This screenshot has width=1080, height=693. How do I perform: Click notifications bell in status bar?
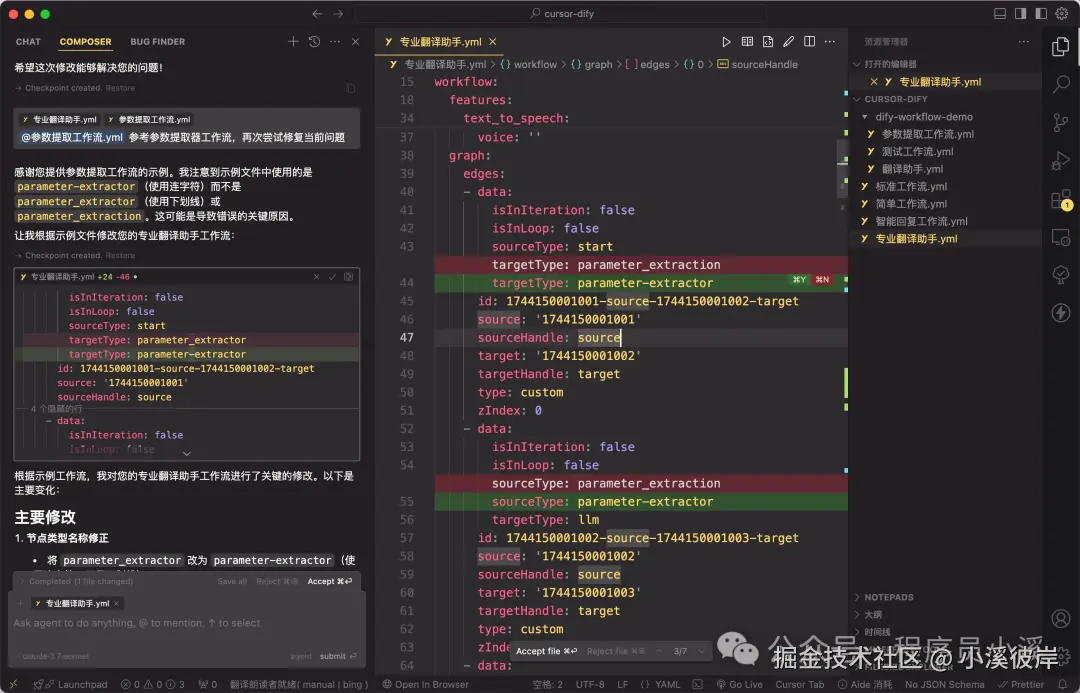1063,684
